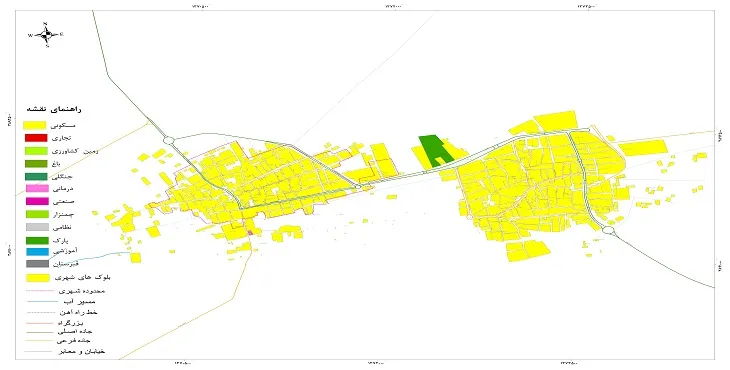The width and height of the screenshot is (730, 370).
Task: Click the small pink parcel on the map
Action: point(250,232)
